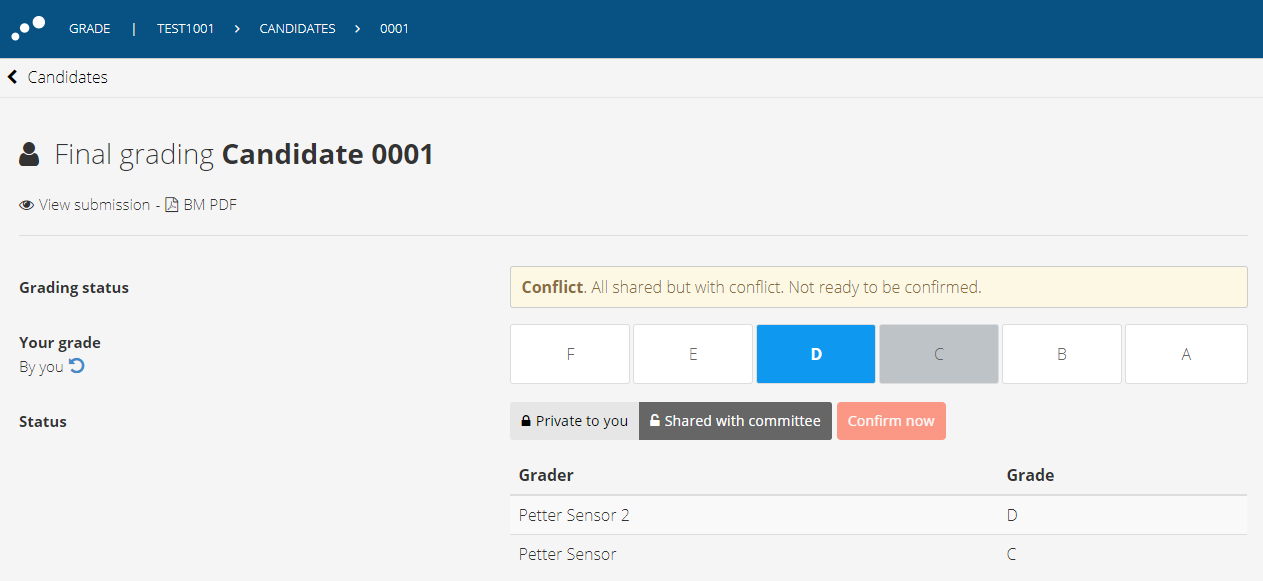This screenshot has height=581, width=1263.
Task: Open CANDIDATES breadcrumb in header
Action: tap(297, 29)
